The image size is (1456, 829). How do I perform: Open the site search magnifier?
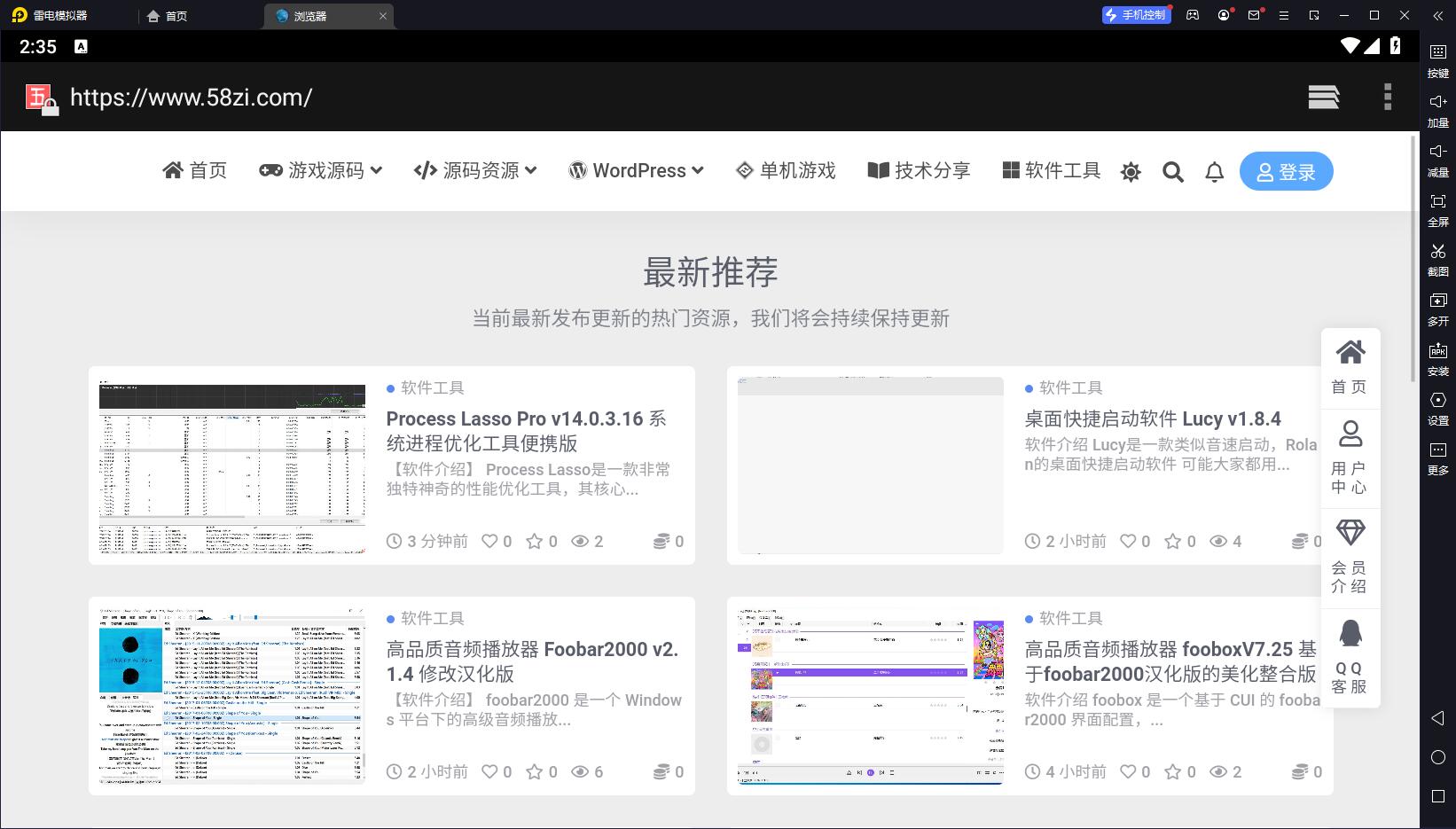click(x=1173, y=172)
